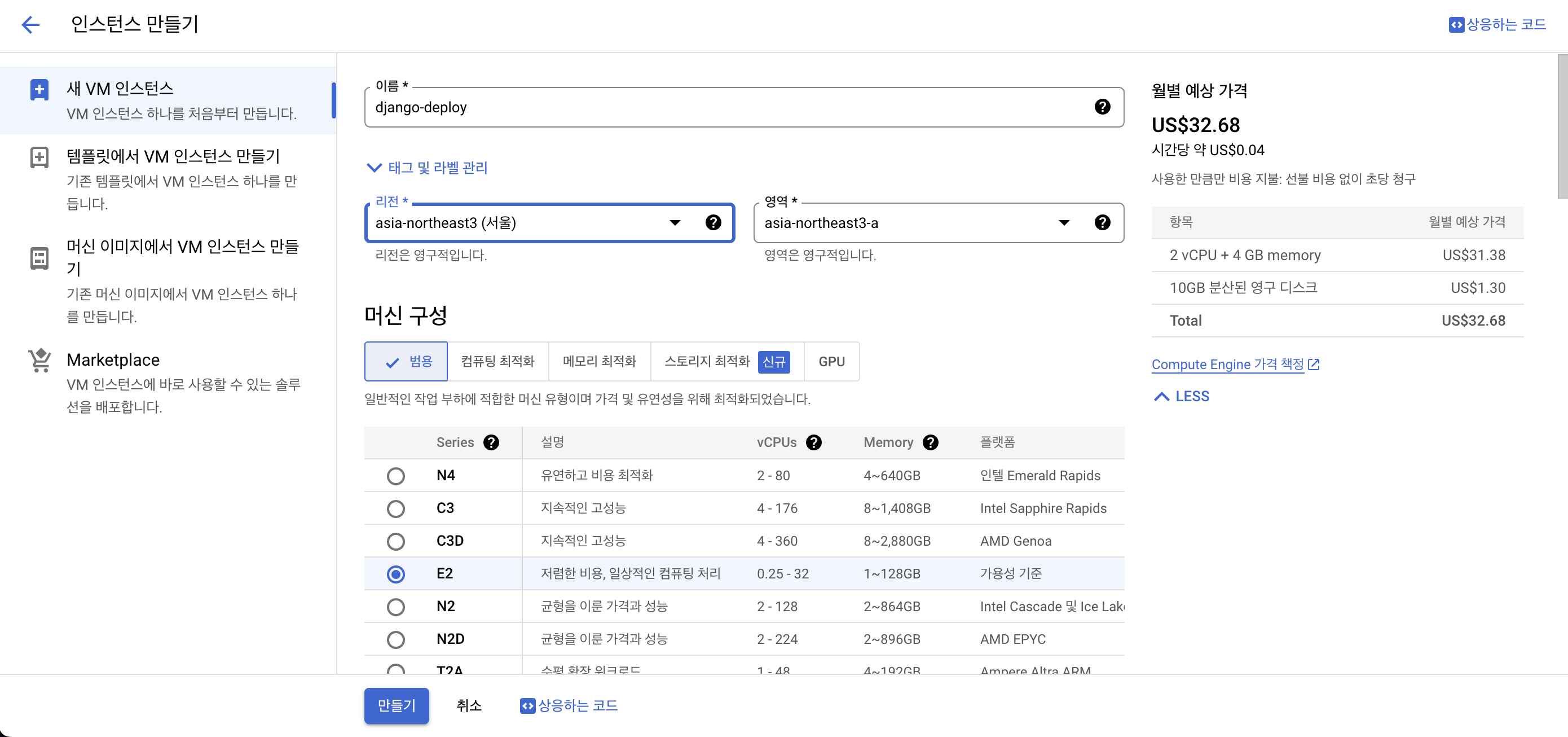
Task: Click the vCPUs column help icon
Action: (813, 443)
